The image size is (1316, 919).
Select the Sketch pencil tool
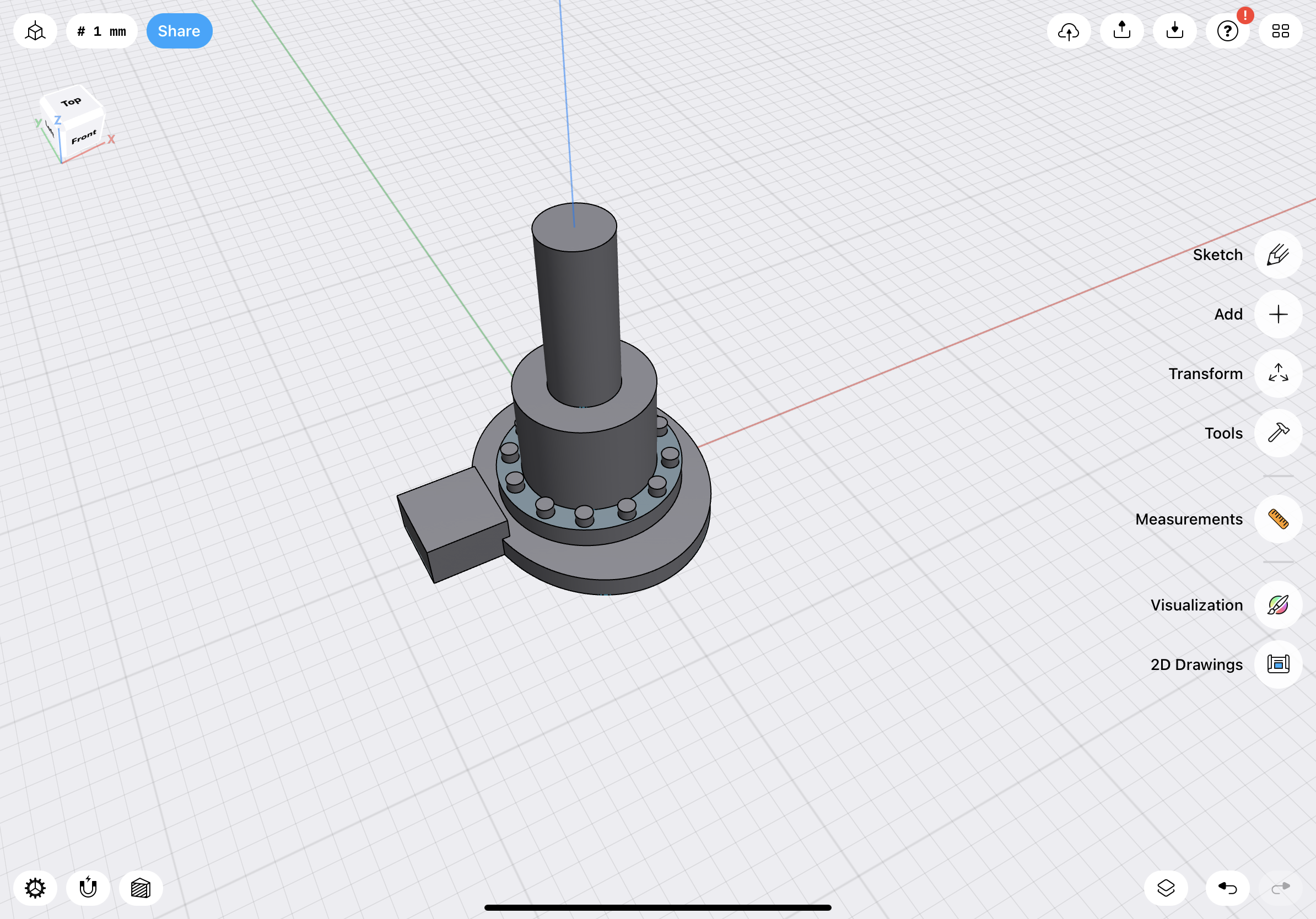(1278, 255)
